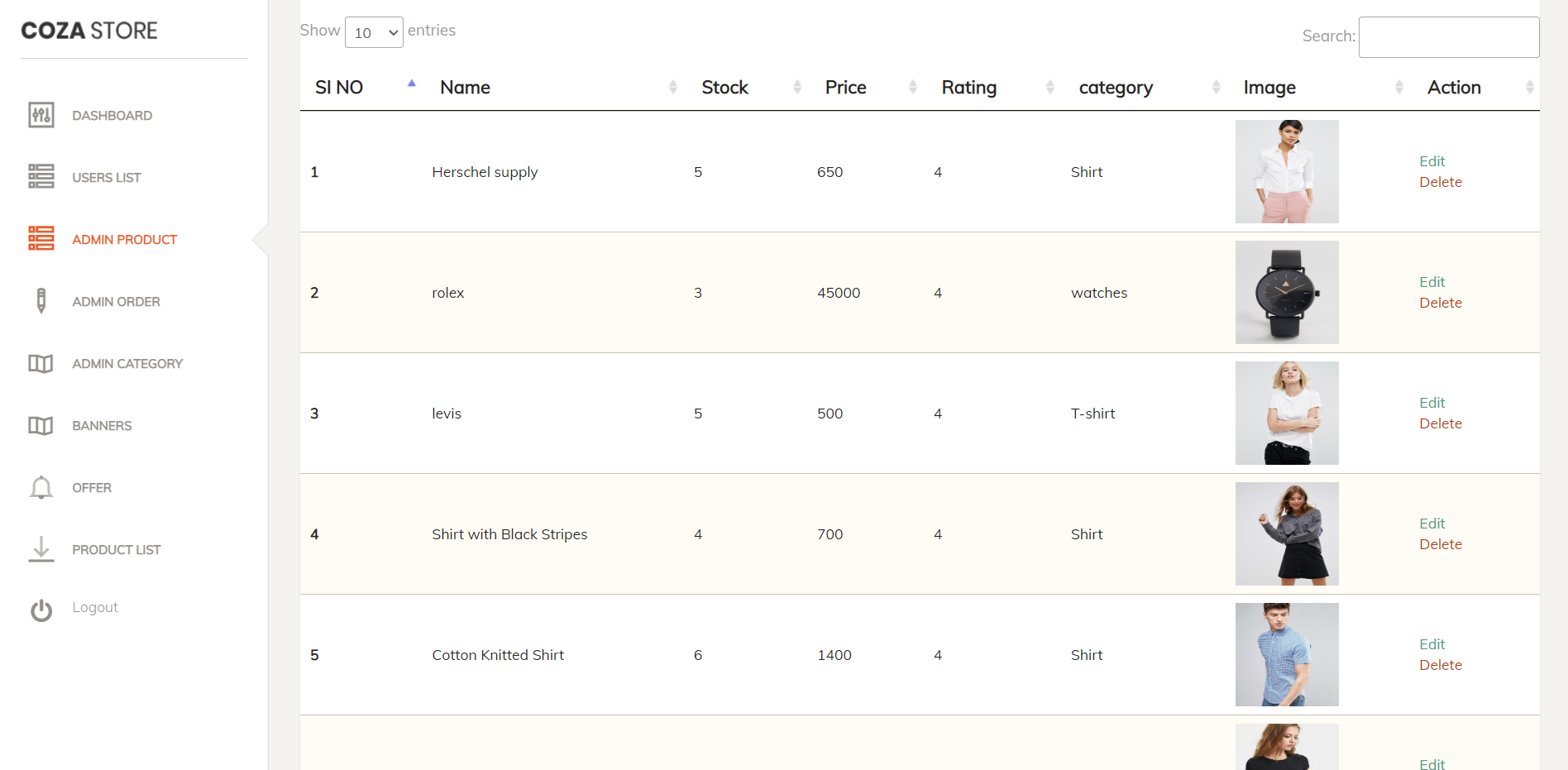Edit the rolex product
Image resolution: width=1568 pixels, height=770 pixels.
(x=1432, y=282)
